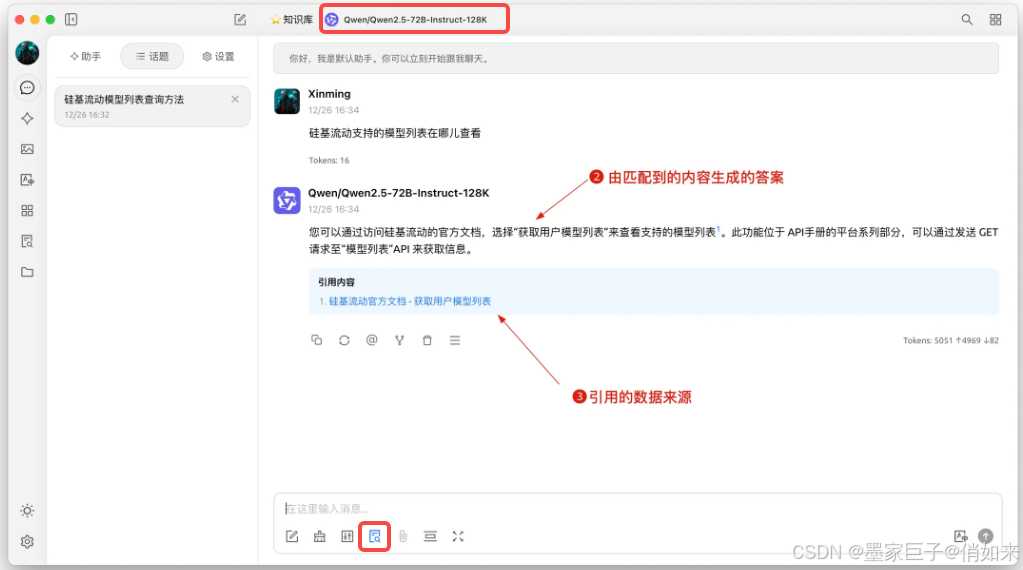Click the default assistant greeting prompt bar
This screenshot has width=1023, height=570.
(635, 59)
